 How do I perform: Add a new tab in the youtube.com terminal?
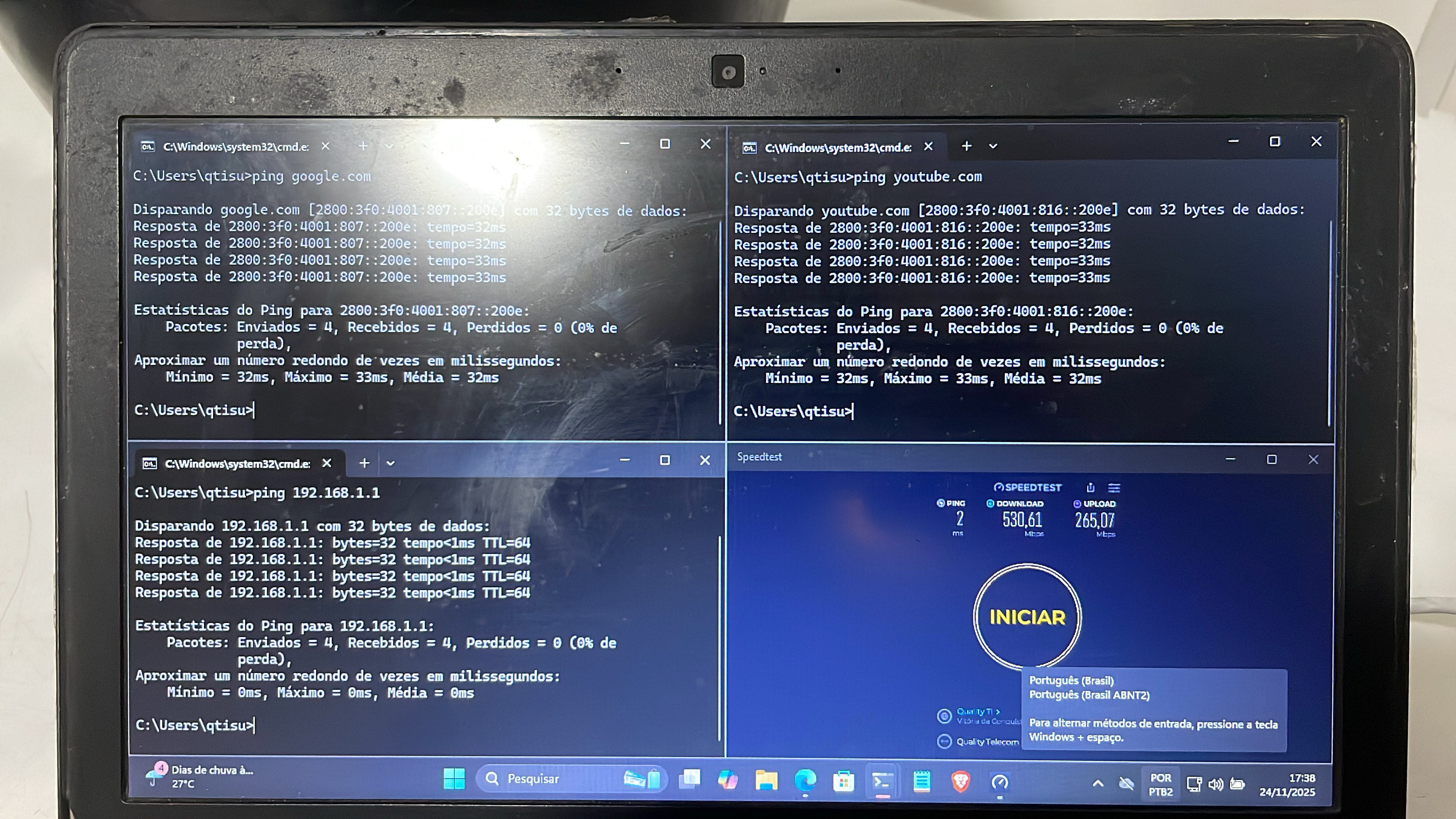tap(966, 146)
